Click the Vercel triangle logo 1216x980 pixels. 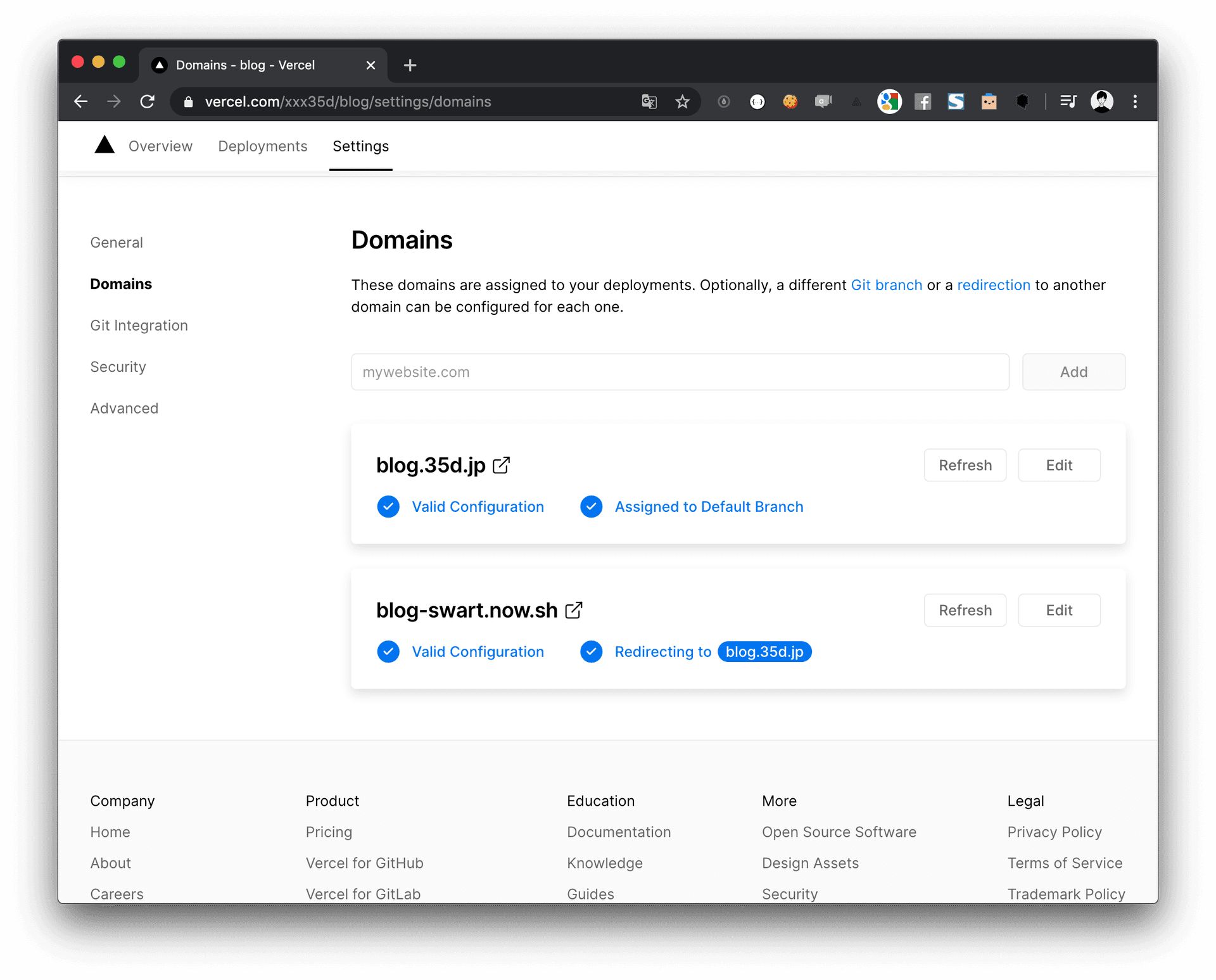104,145
